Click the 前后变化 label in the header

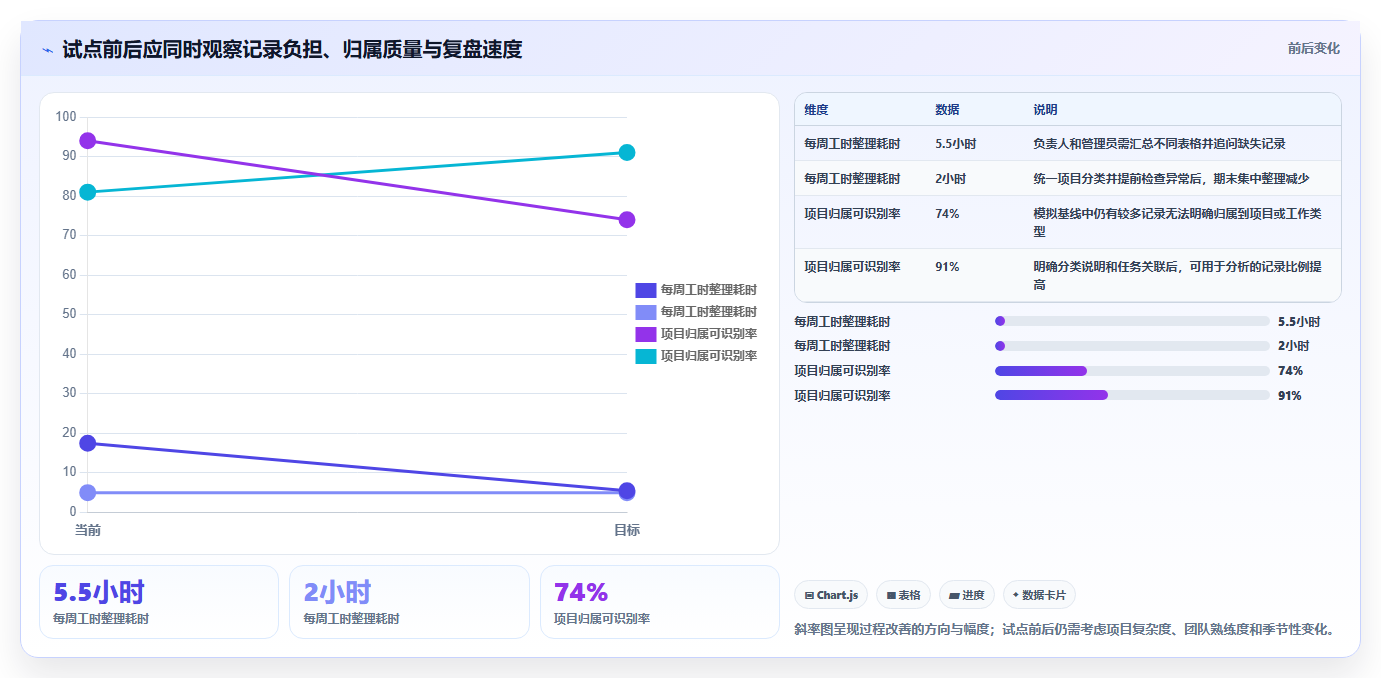[x=1313, y=48]
